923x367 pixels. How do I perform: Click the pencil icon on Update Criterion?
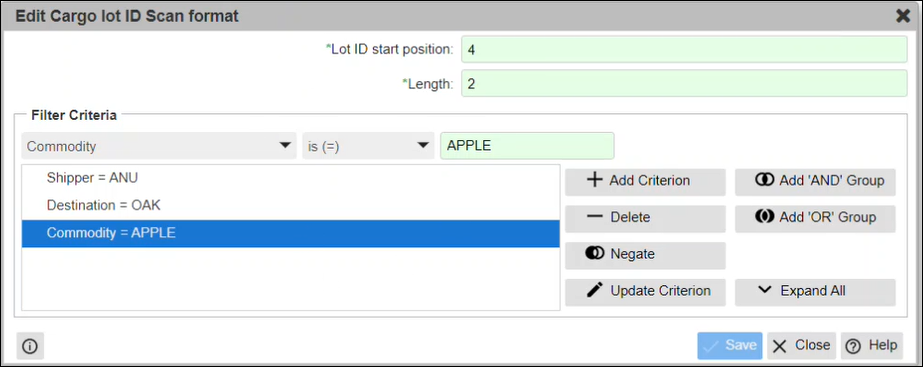(595, 290)
